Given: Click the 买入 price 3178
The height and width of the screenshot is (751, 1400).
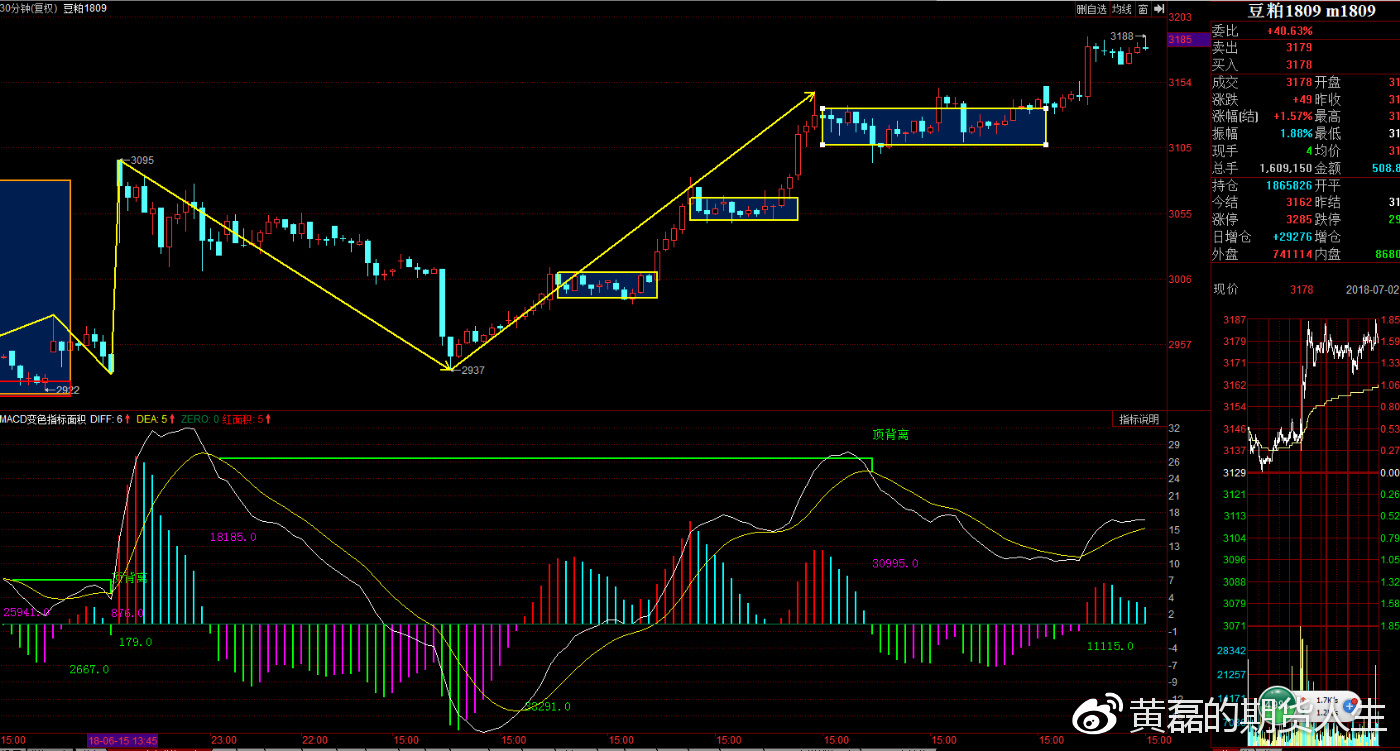Looking at the screenshot, I should pyautogui.click(x=1299, y=64).
